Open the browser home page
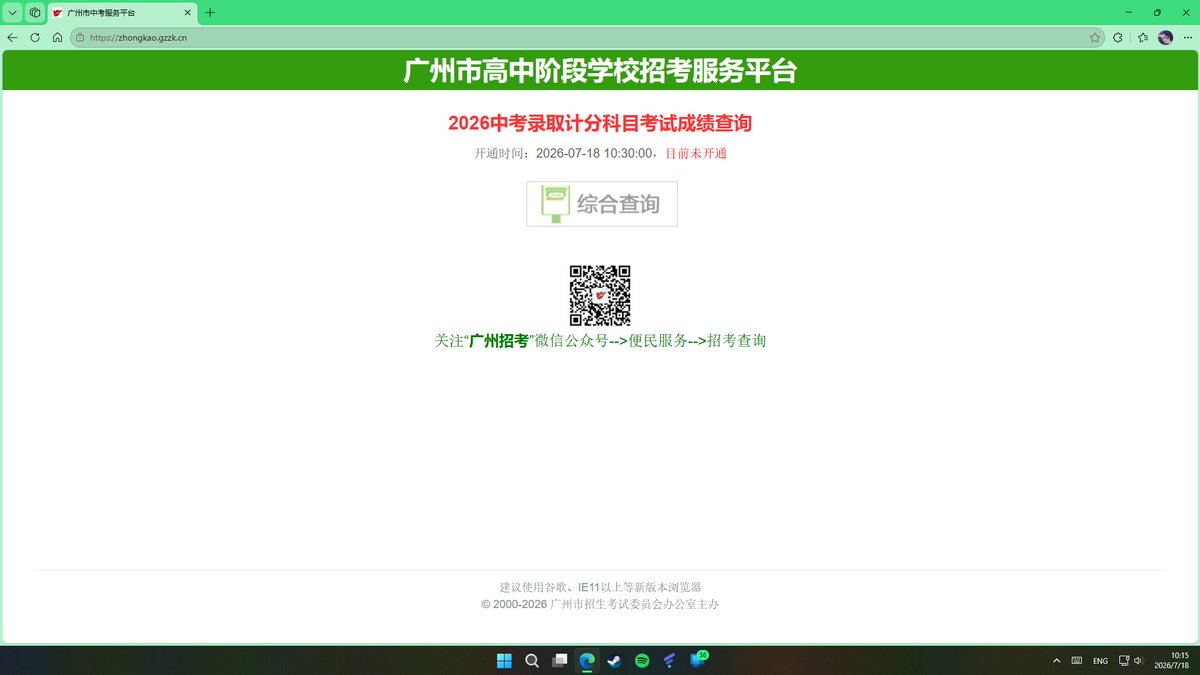Image resolution: width=1200 pixels, height=675 pixels. point(58,37)
